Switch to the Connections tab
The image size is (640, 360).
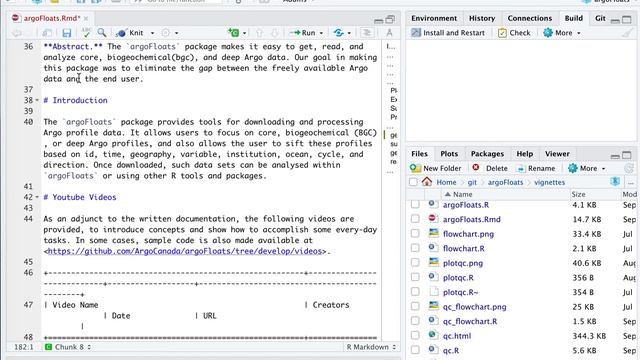529,18
